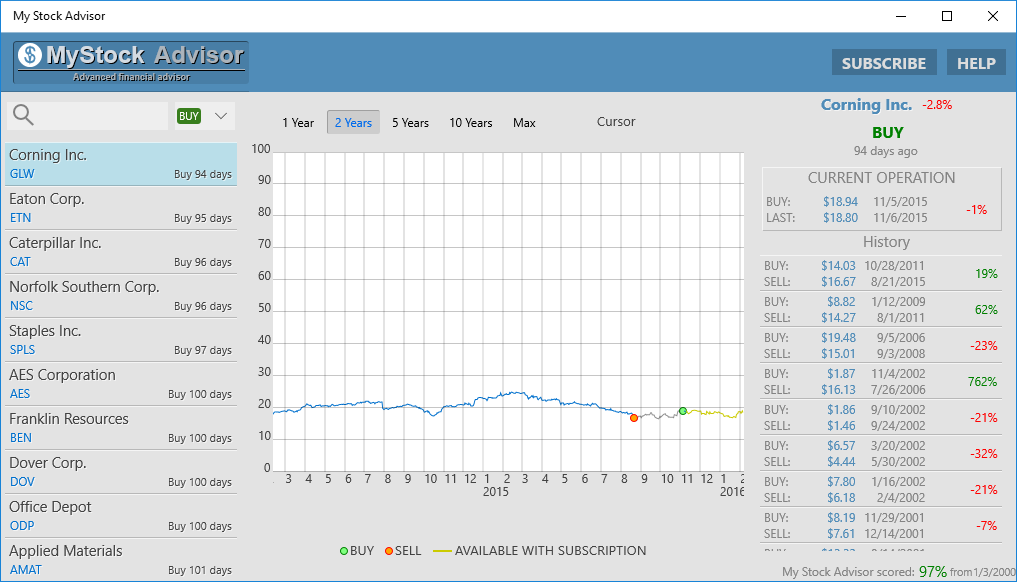Click the 19% history result
This screenshot has height=582, width=1017.
[x=987, y=274]
